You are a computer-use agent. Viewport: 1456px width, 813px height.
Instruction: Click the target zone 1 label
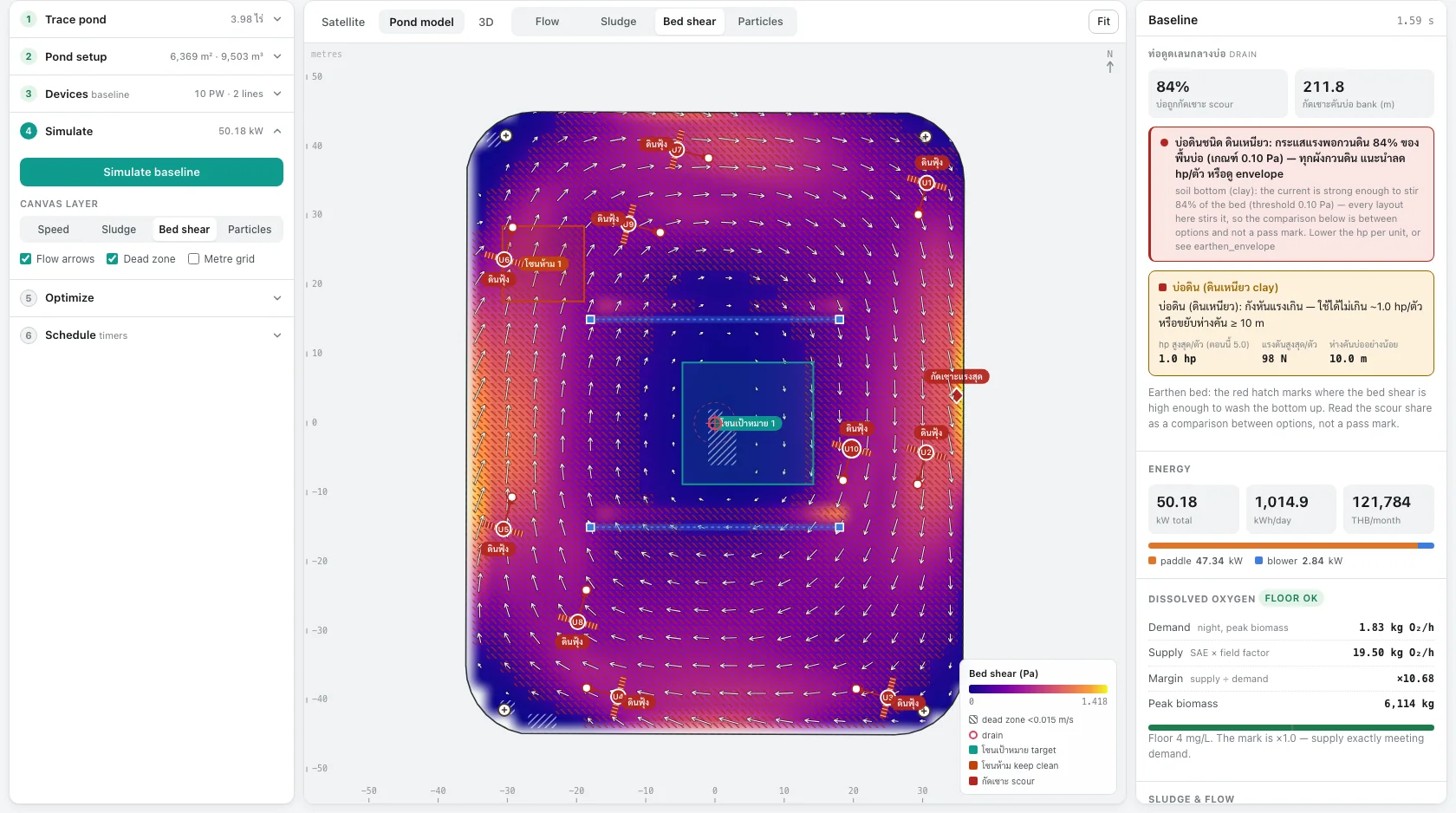tap(749, 423)
